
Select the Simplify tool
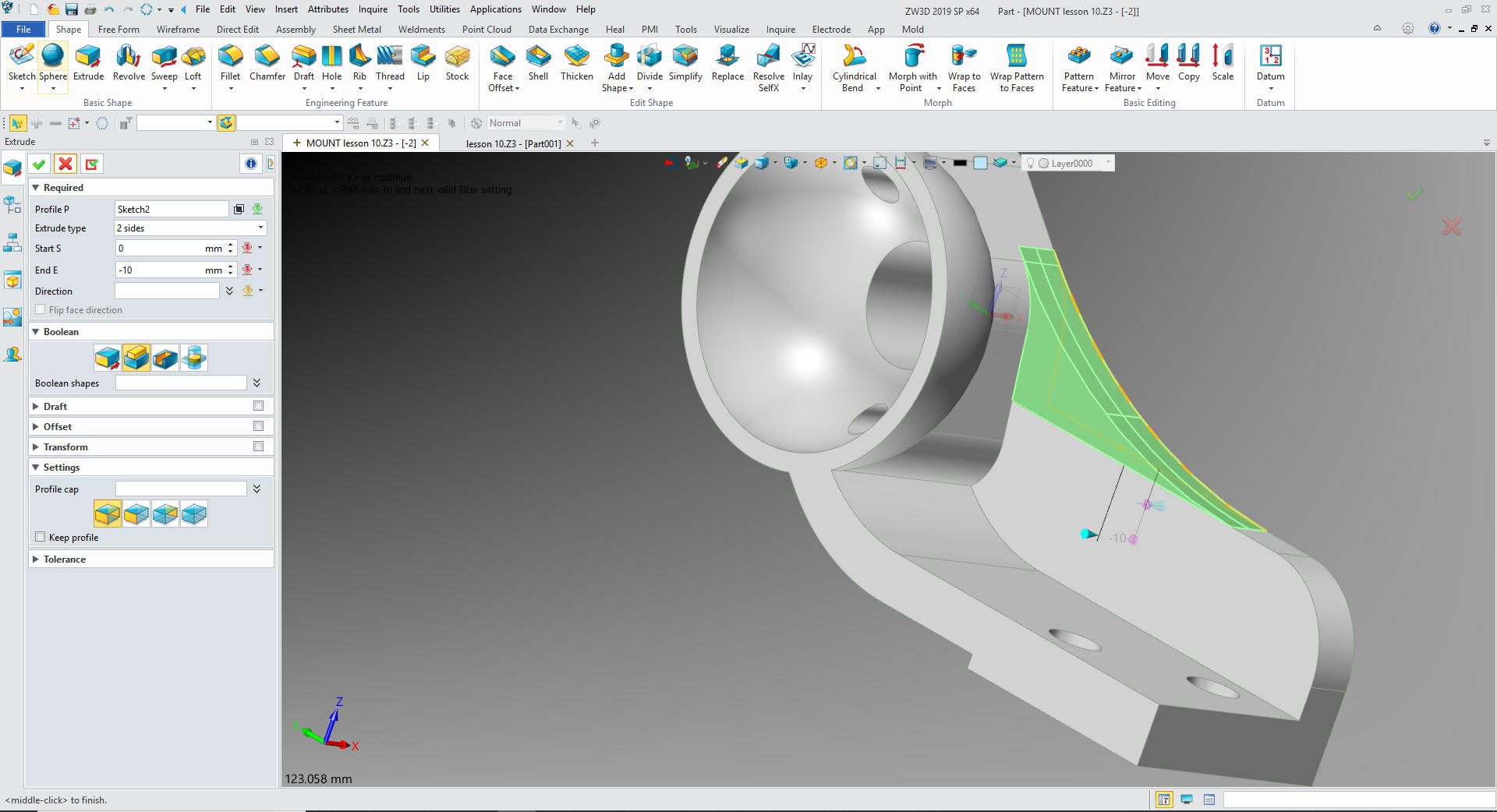tap(685, 62)
